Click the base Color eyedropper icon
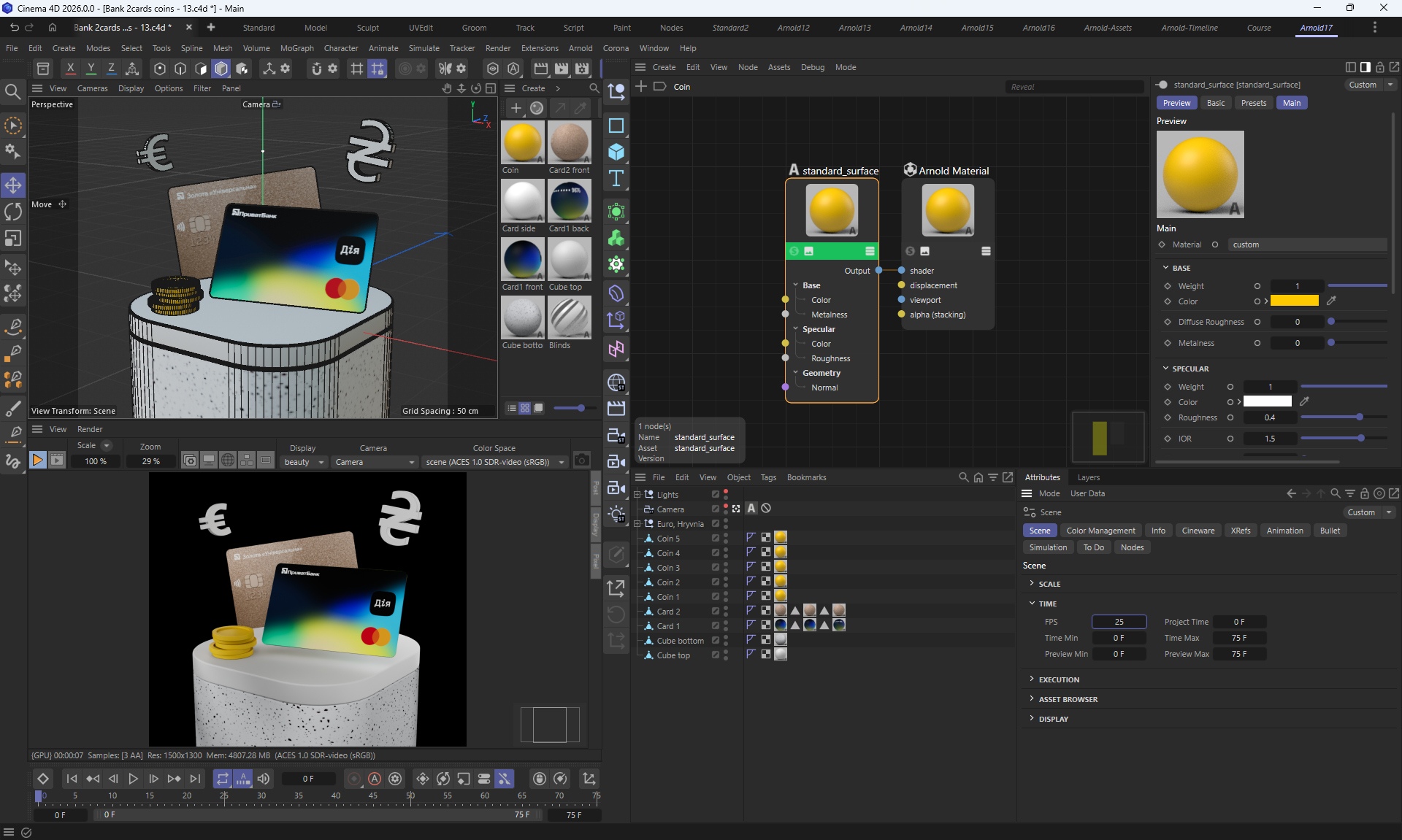 pos(1331,301)
